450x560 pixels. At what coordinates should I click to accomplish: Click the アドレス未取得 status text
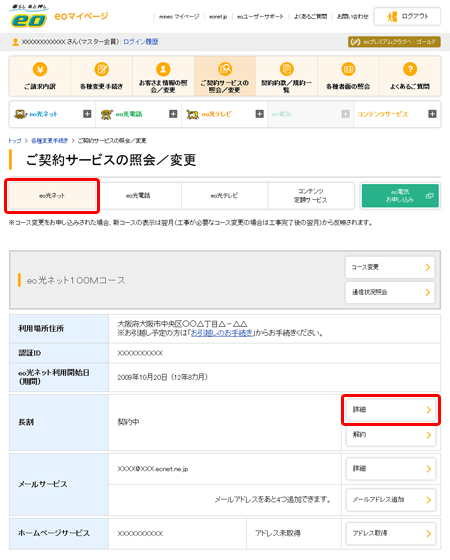coord(278,533)
